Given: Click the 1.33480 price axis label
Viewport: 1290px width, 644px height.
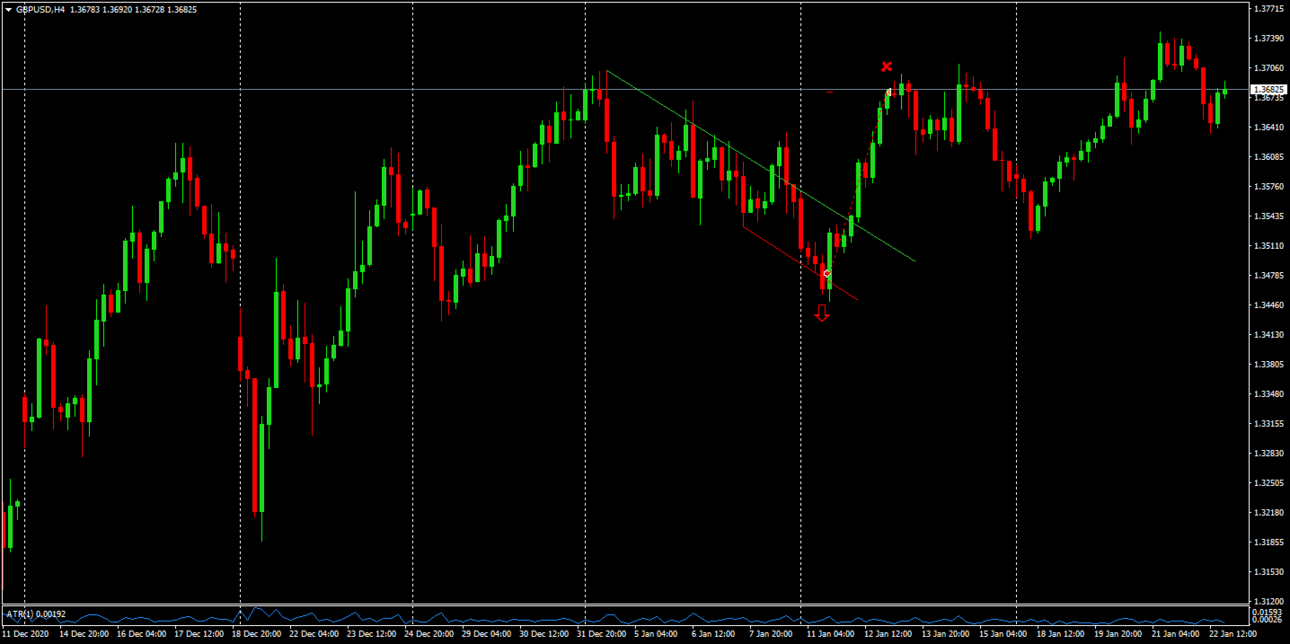Looking at the screenshot, I should pyautogui.click(x=1268, y=393).
